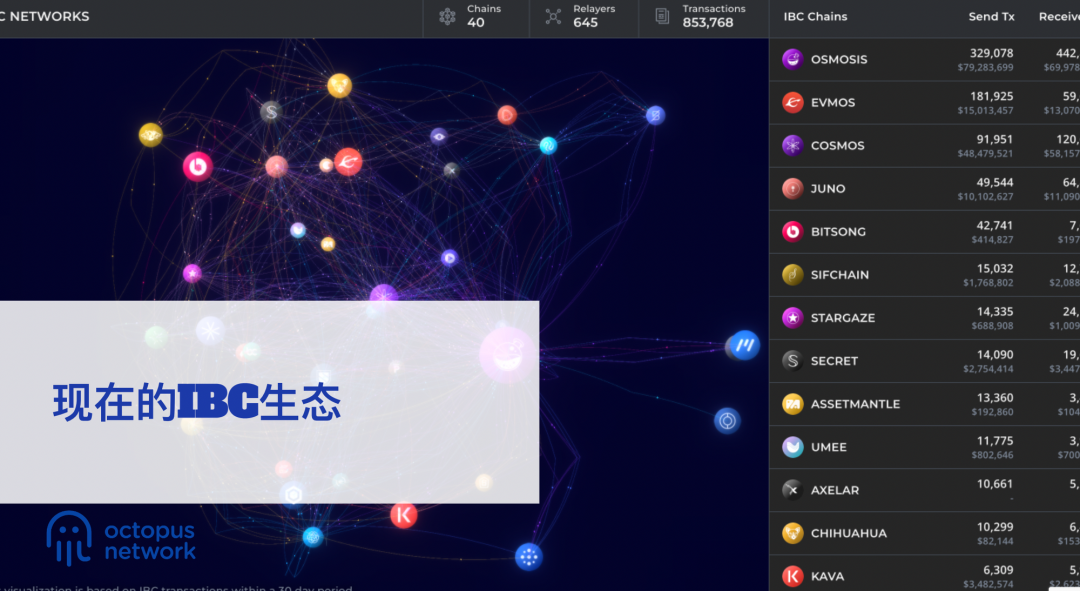Click the Stargaze icon in list
The width and height of the screenshot is (1080, 591).
(x=792, y=318)
